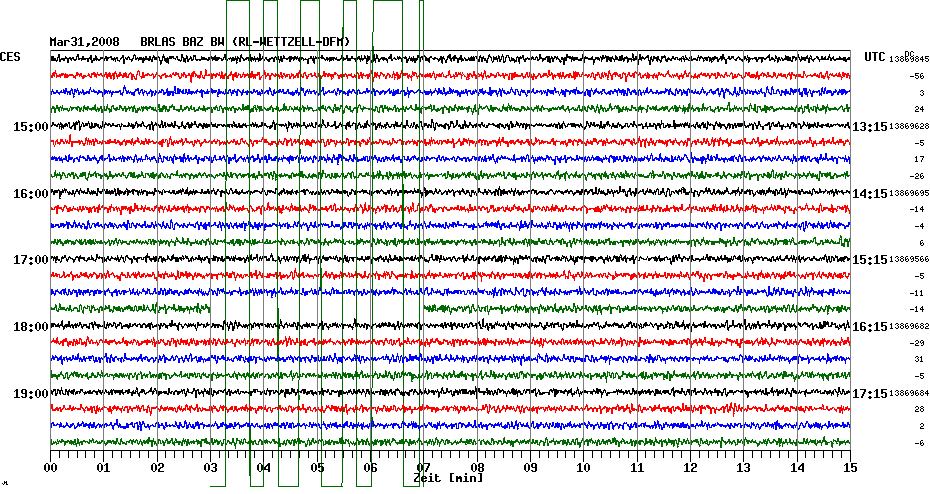Image resolution: width=930 pixels, height=494 pixels.
Task: Select the 17:00 CES row label
Action: pos(30,260)
